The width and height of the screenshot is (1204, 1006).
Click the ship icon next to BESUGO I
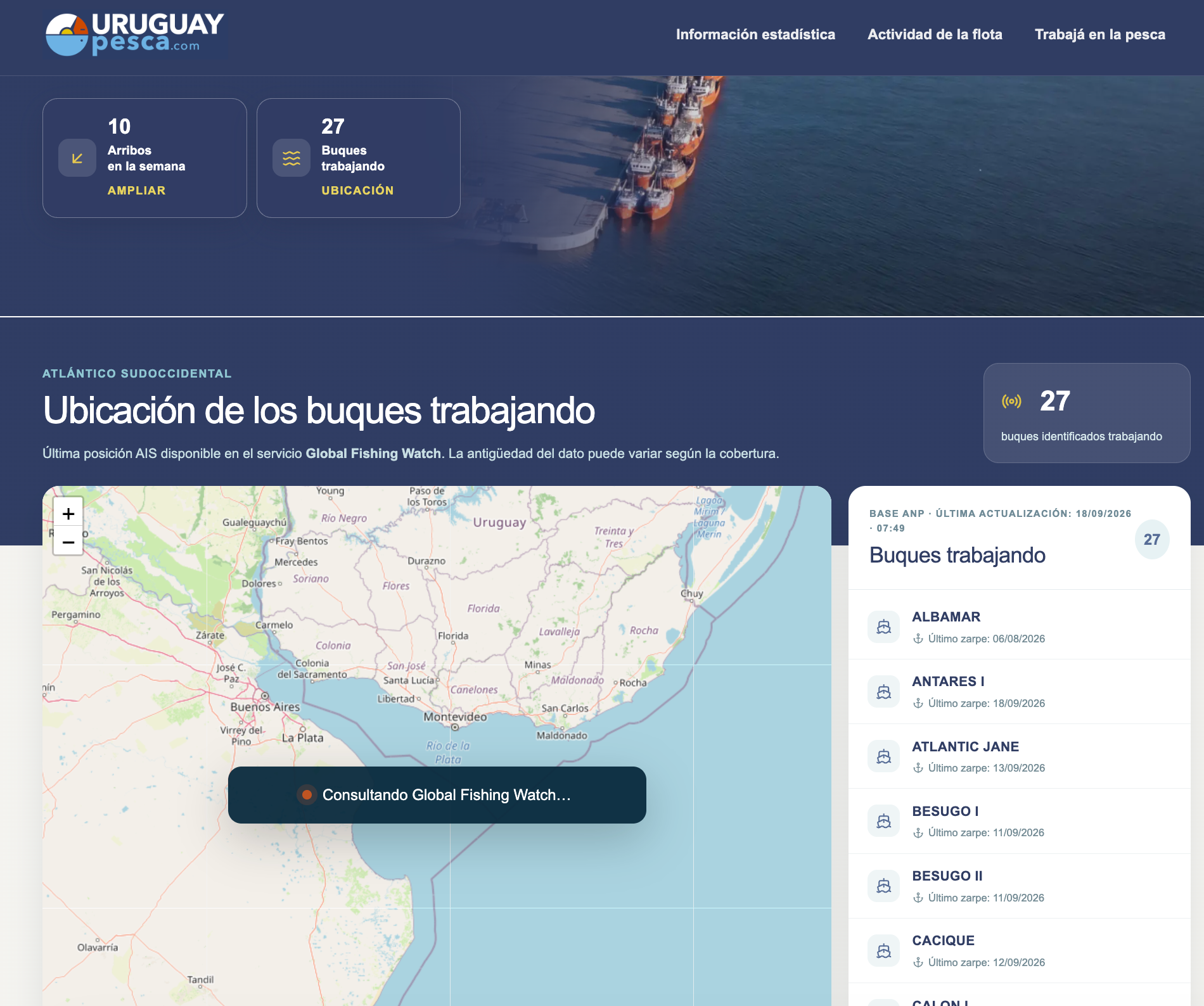(x=883, y=821)
